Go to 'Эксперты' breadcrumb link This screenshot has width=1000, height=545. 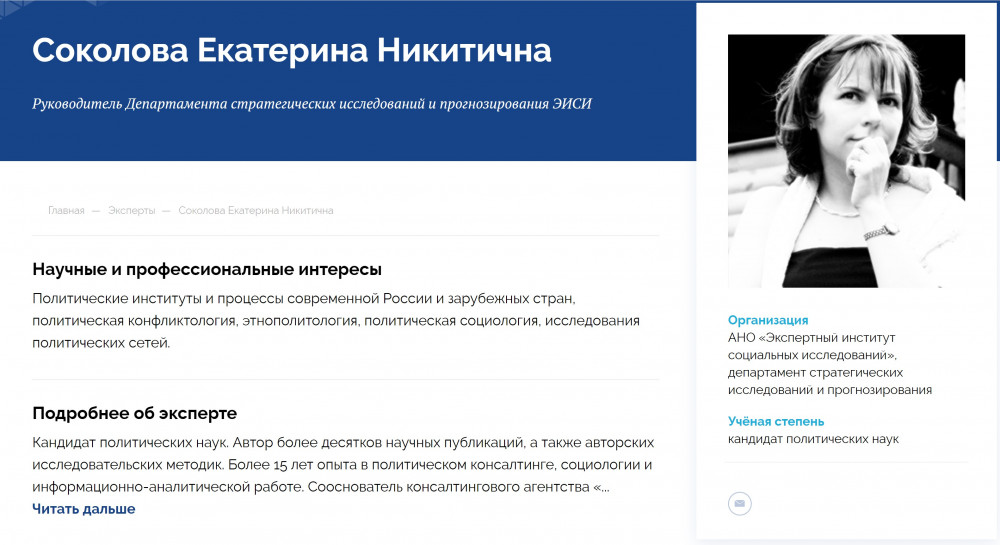(131, 210)
